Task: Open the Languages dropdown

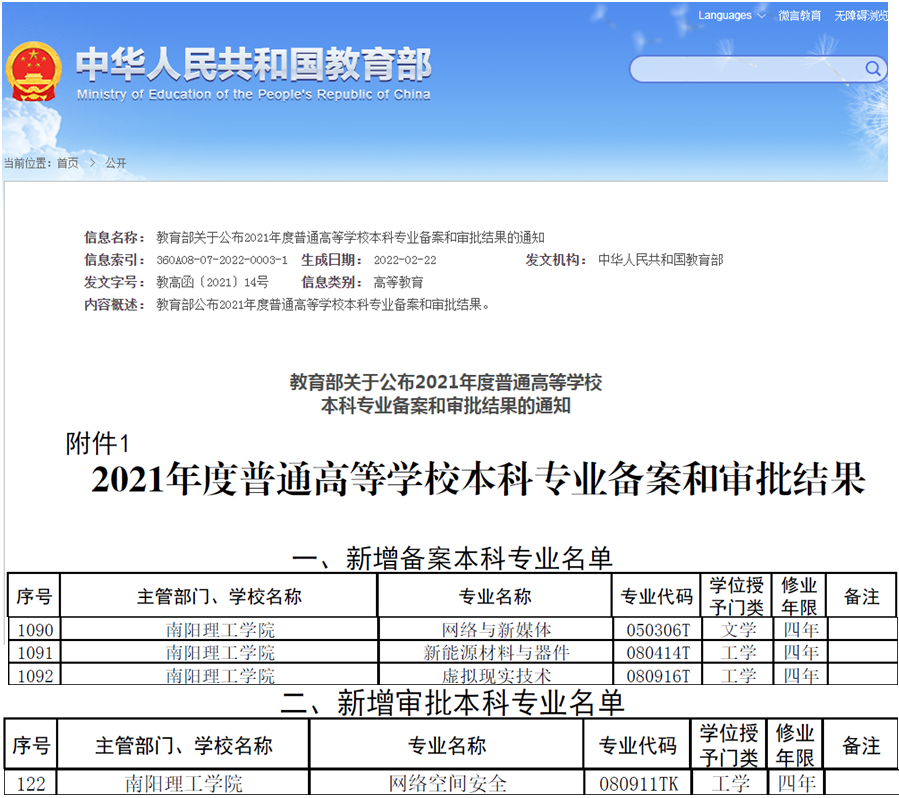Action: point(731,15)
